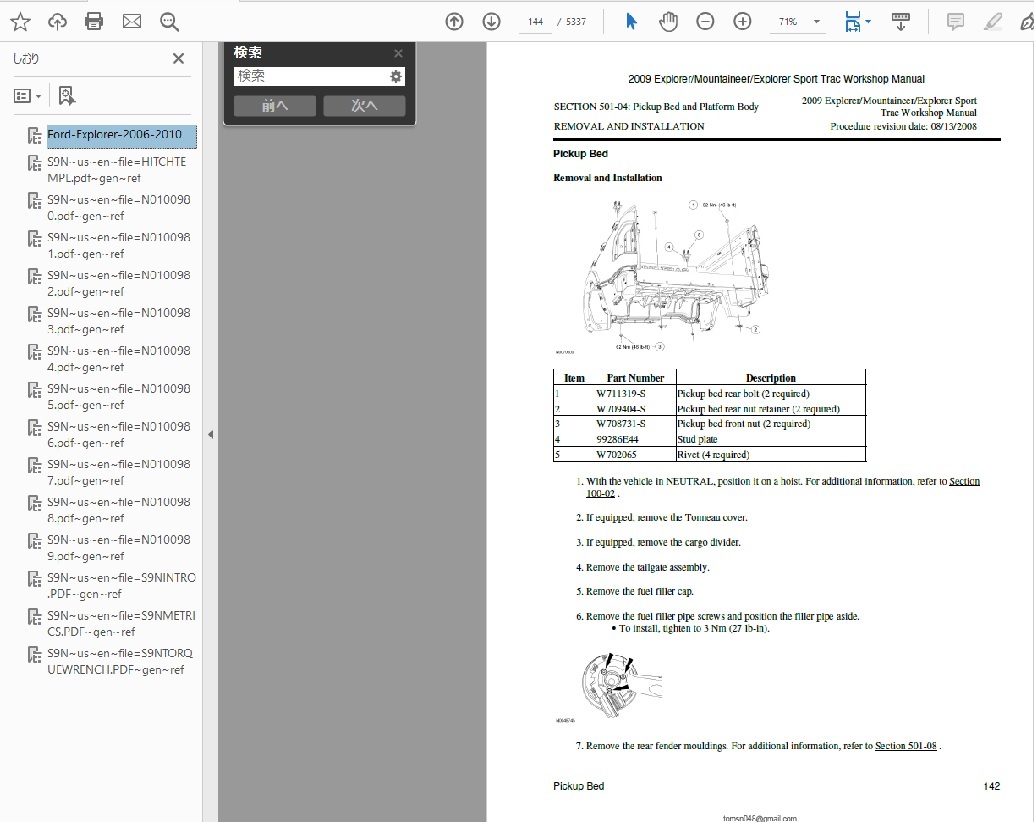Open bookmark file=N0100987.pdf
The width and height of the screenshot is (1034, 822).
pyautogui.click(x=119, y=472)
